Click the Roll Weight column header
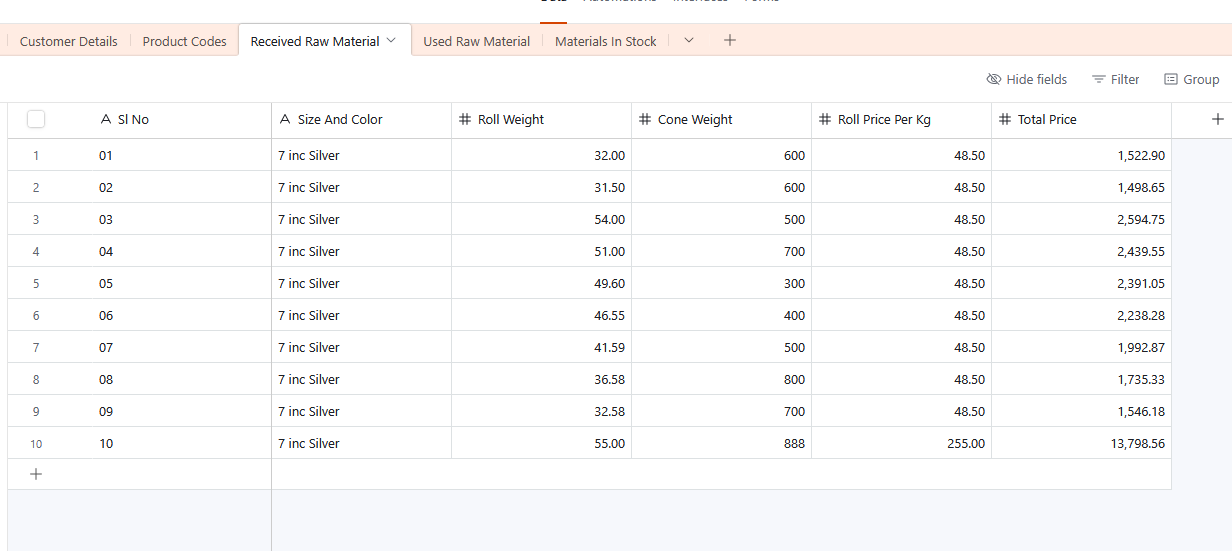Image resolution: width=1232 pixels, height=551 pixels. [541, 119]
